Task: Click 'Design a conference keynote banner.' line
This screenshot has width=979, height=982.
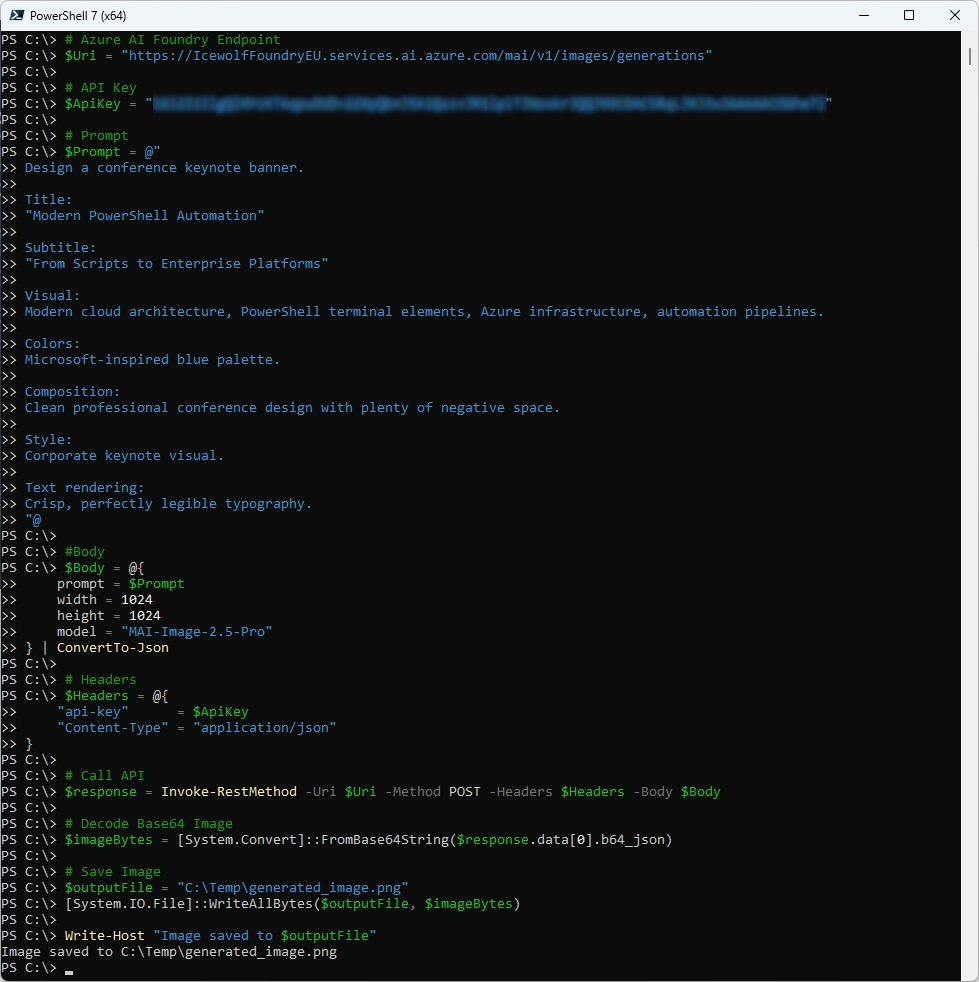Action: pyautogui.click(x=164, y=168)
